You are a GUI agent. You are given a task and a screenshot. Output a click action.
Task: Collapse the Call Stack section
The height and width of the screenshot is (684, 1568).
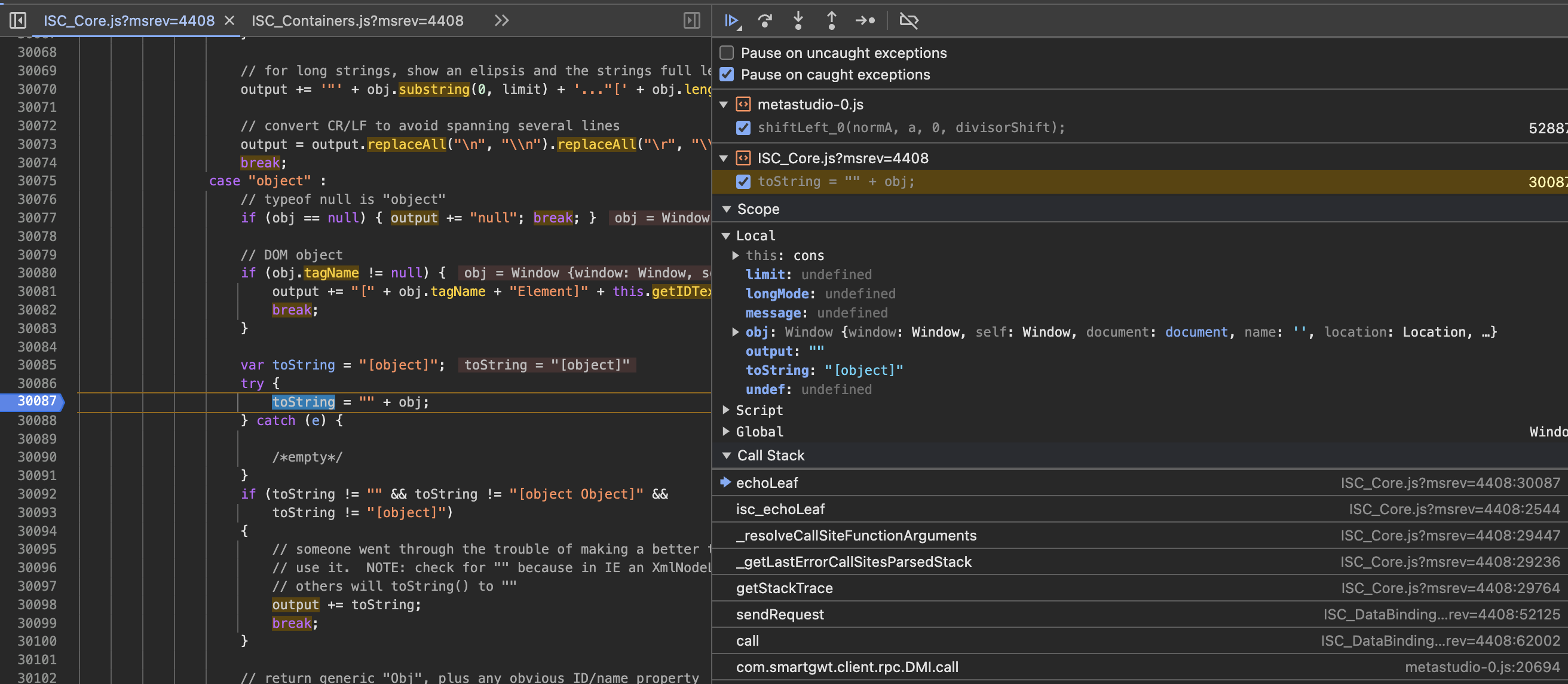726,456
